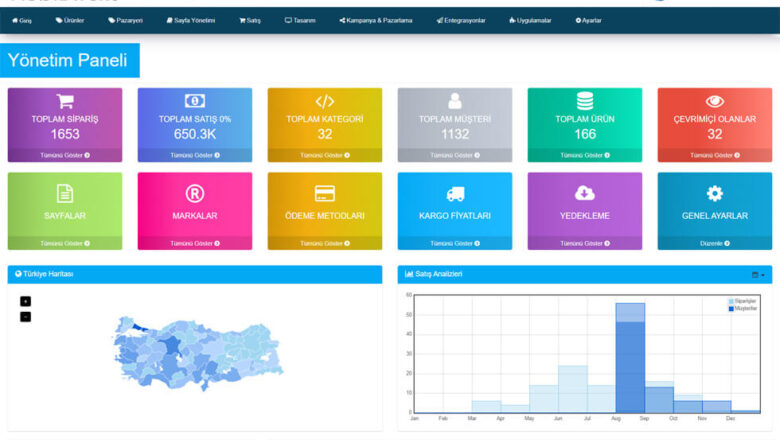Click the truck icon on Kargo Fiyatları card

coord(455,194)
